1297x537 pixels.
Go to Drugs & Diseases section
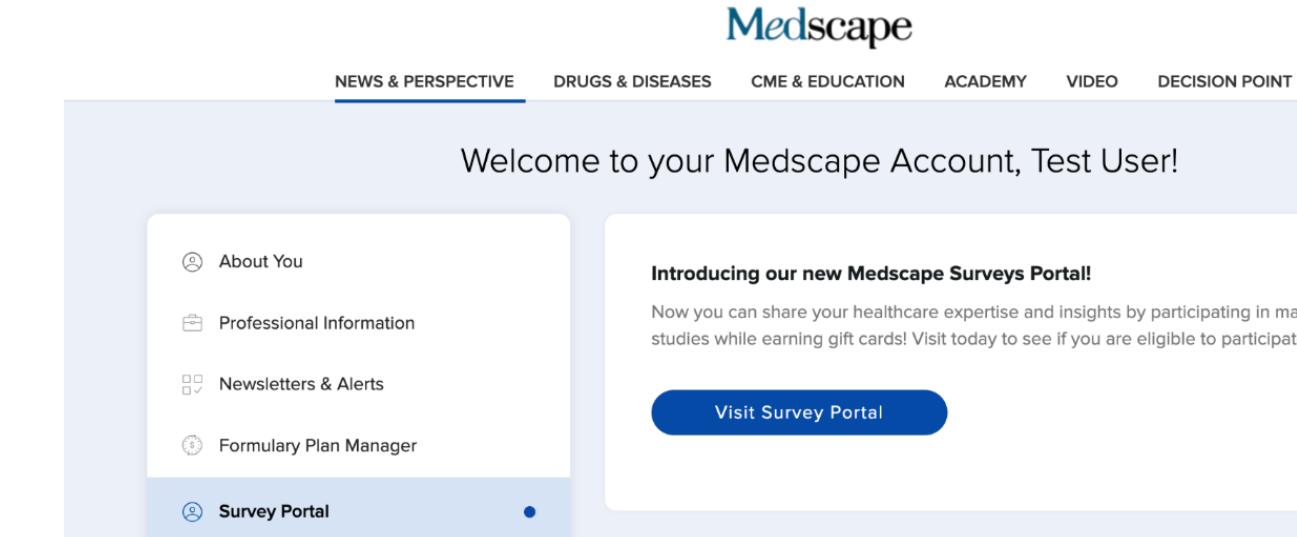click(632, 82)
